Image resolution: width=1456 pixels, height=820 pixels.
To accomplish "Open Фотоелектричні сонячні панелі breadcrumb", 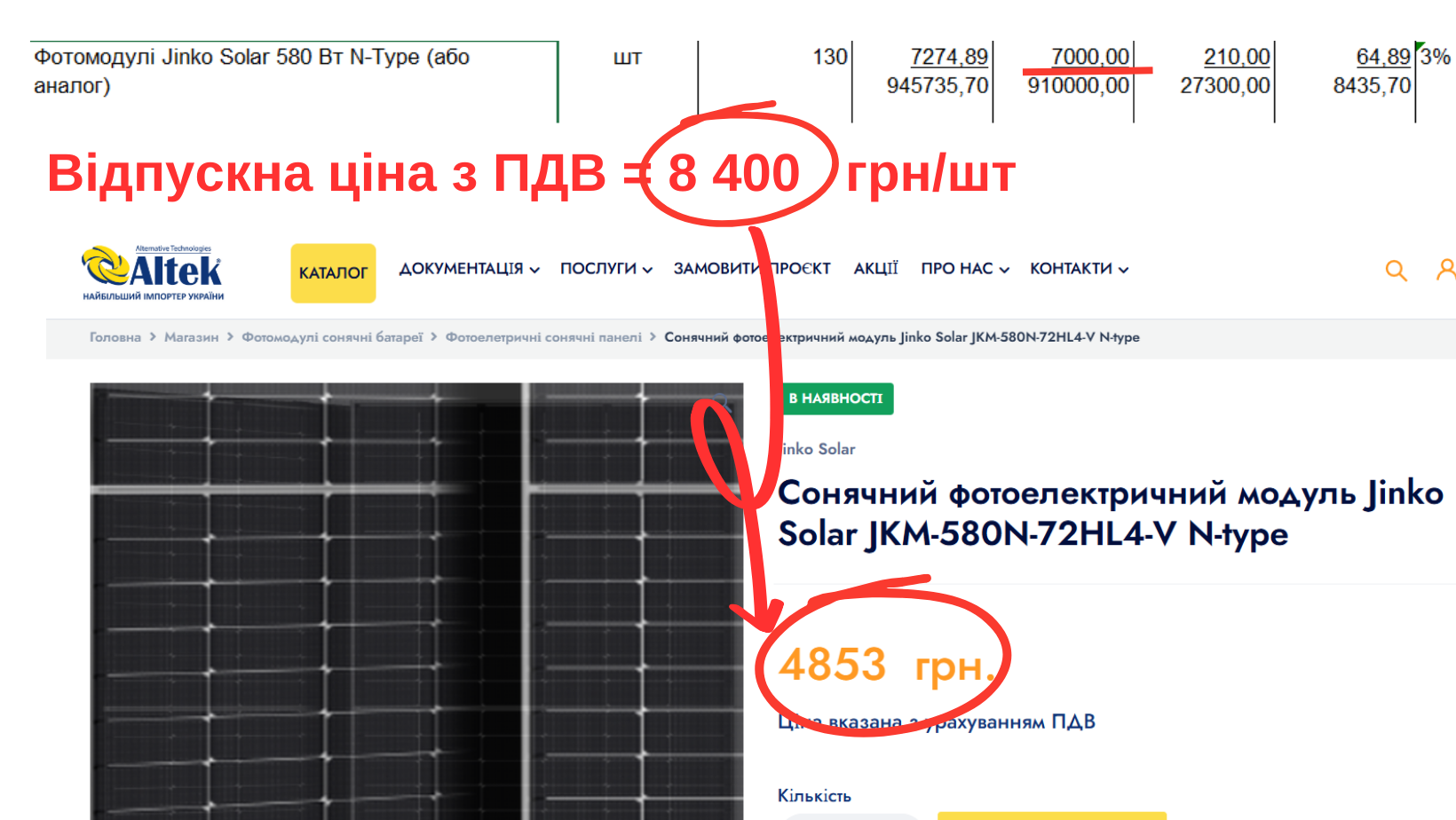I will pyautogui.click(x=543, y=337).
